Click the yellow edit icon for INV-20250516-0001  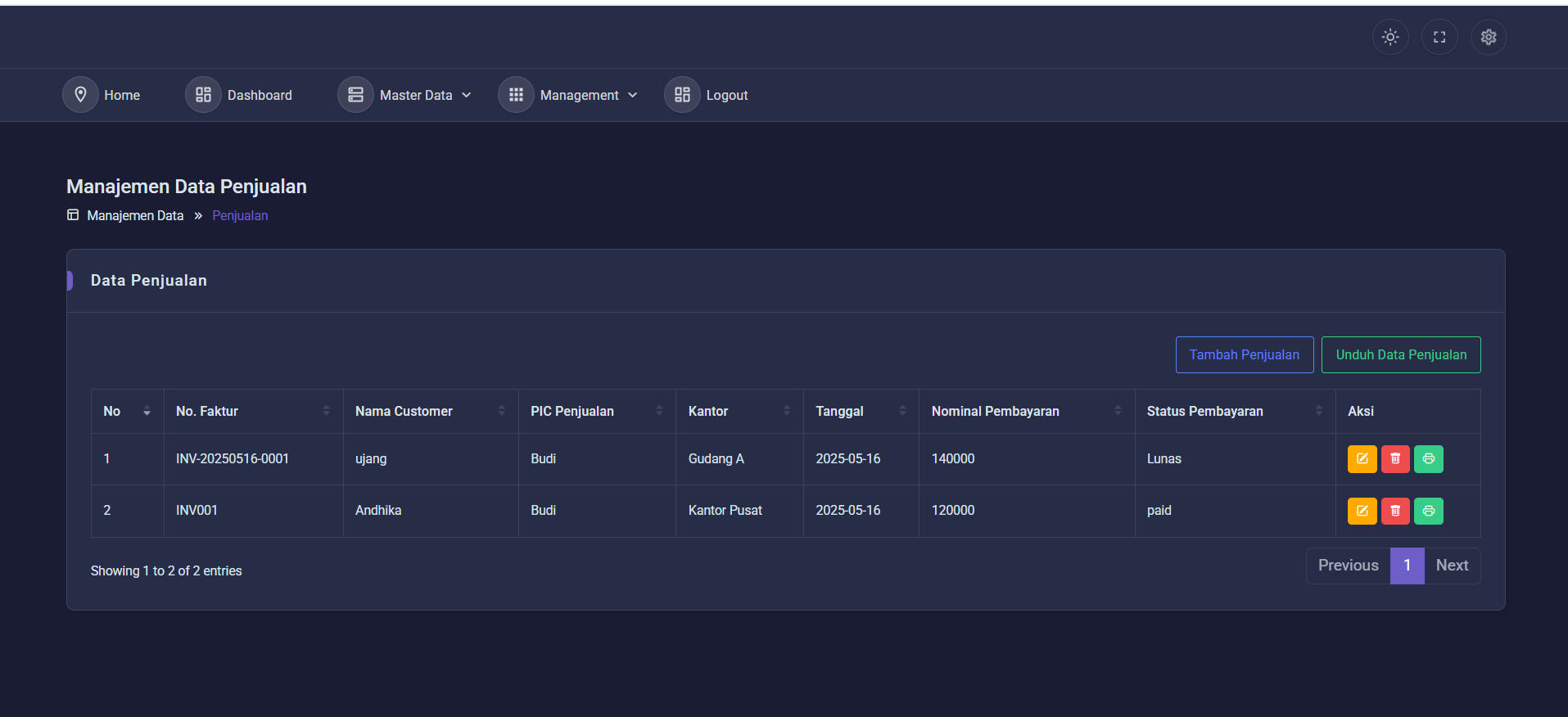(x=1362, y=459)
